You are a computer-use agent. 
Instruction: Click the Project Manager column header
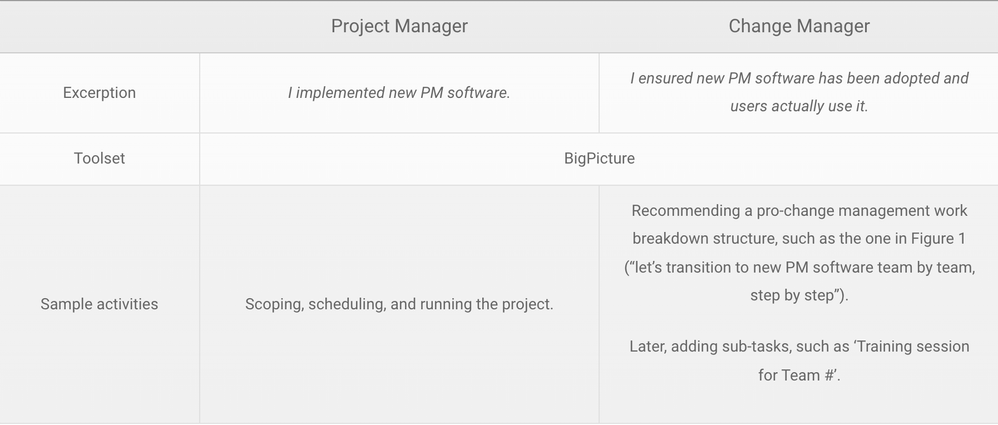(x=399, y=26)
